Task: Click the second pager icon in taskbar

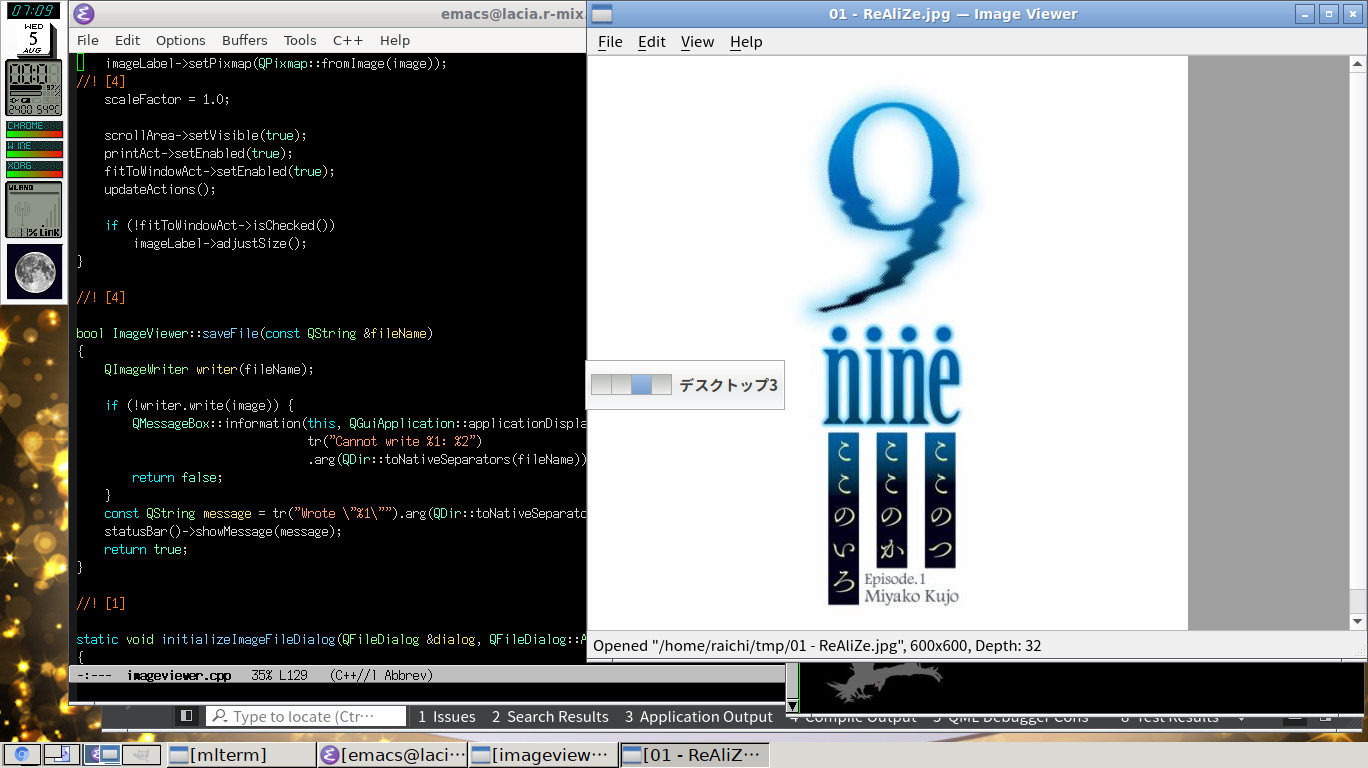Action: coord(60,754)
